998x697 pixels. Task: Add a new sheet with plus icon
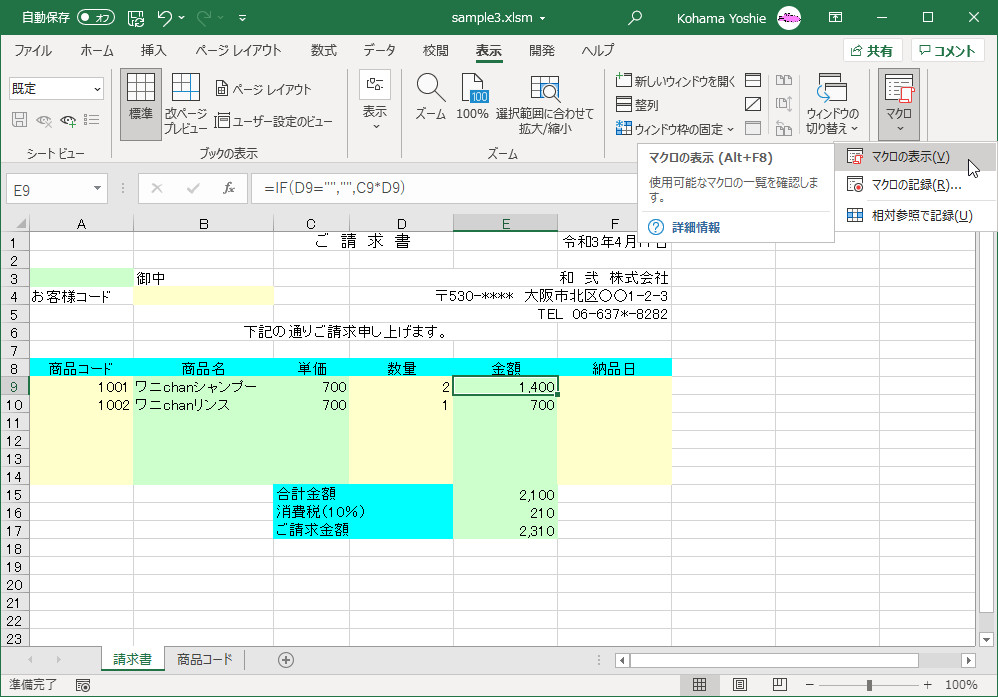click(x=286, y=660)
